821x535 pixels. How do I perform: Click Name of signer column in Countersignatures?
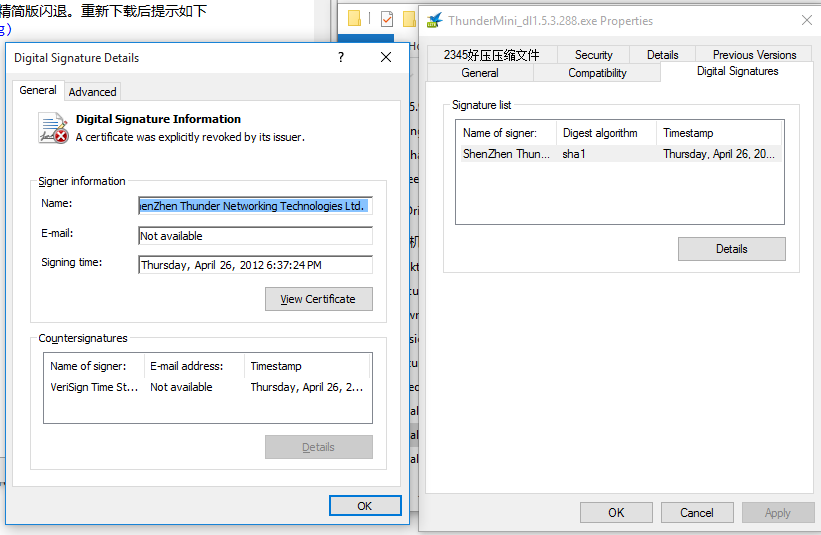tap(95, 366)
